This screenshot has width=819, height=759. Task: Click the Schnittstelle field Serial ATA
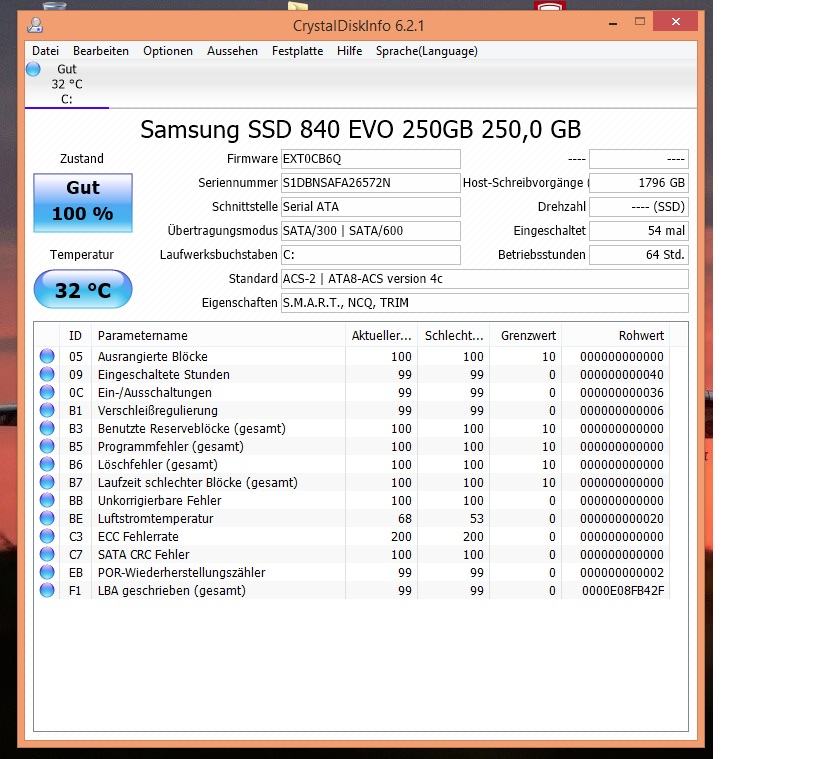[371, 207]
